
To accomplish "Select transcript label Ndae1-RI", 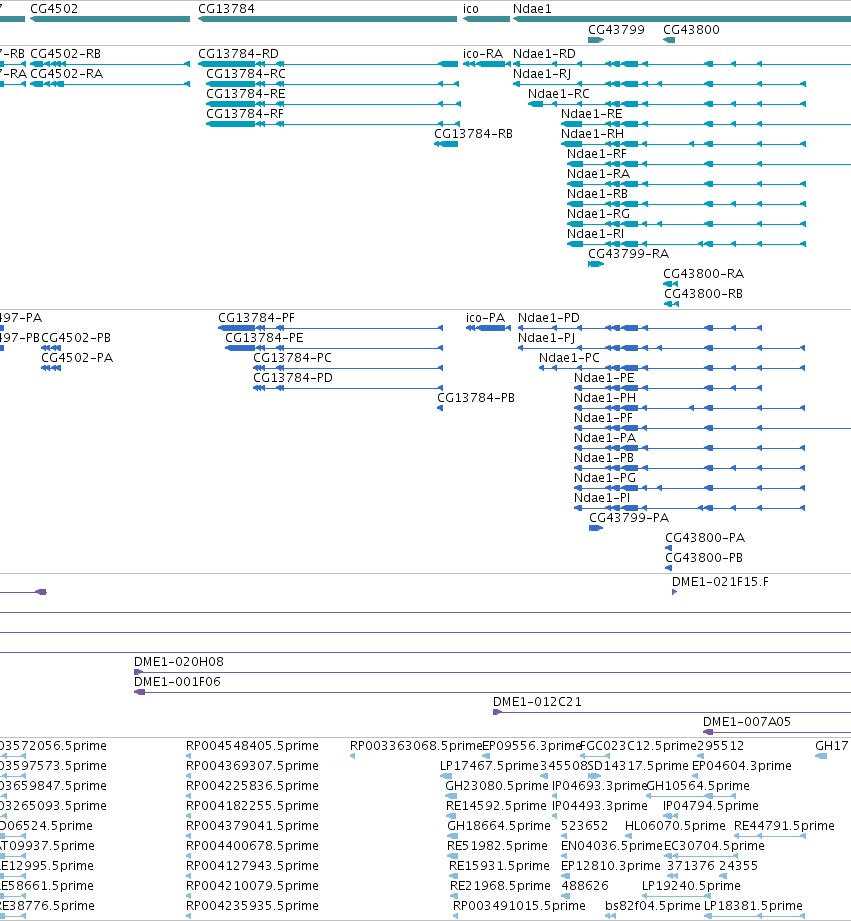I will tap(596, 233).
